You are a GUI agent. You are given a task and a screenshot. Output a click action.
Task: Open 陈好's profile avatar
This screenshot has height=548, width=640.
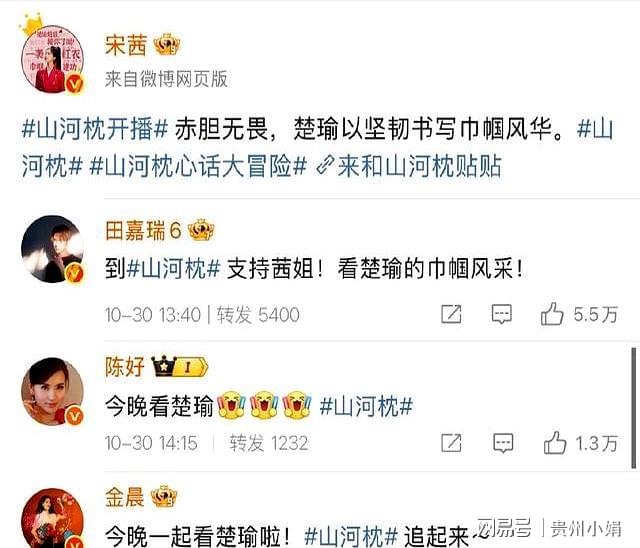pyautogui.click(x=52, y=391)
